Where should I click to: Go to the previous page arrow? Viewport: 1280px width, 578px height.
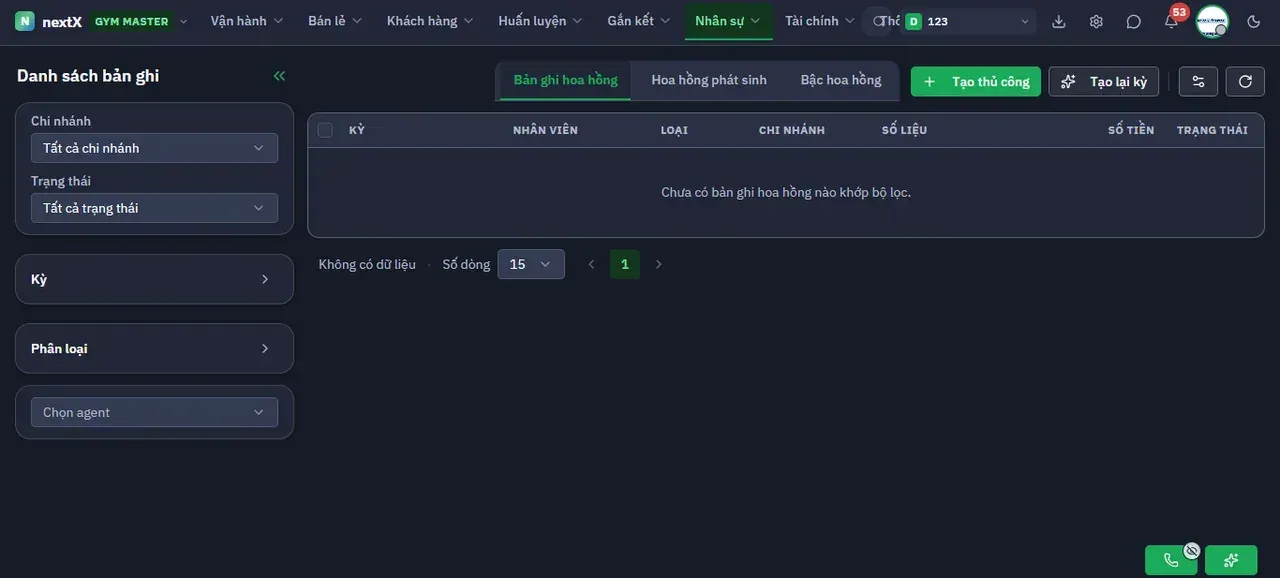tap(591, 264)
